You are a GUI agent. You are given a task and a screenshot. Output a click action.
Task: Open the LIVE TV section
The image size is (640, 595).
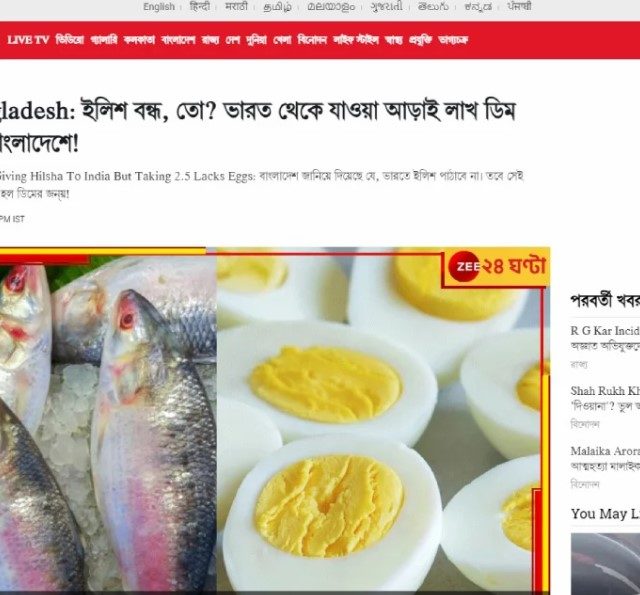[x=28, y=40]
